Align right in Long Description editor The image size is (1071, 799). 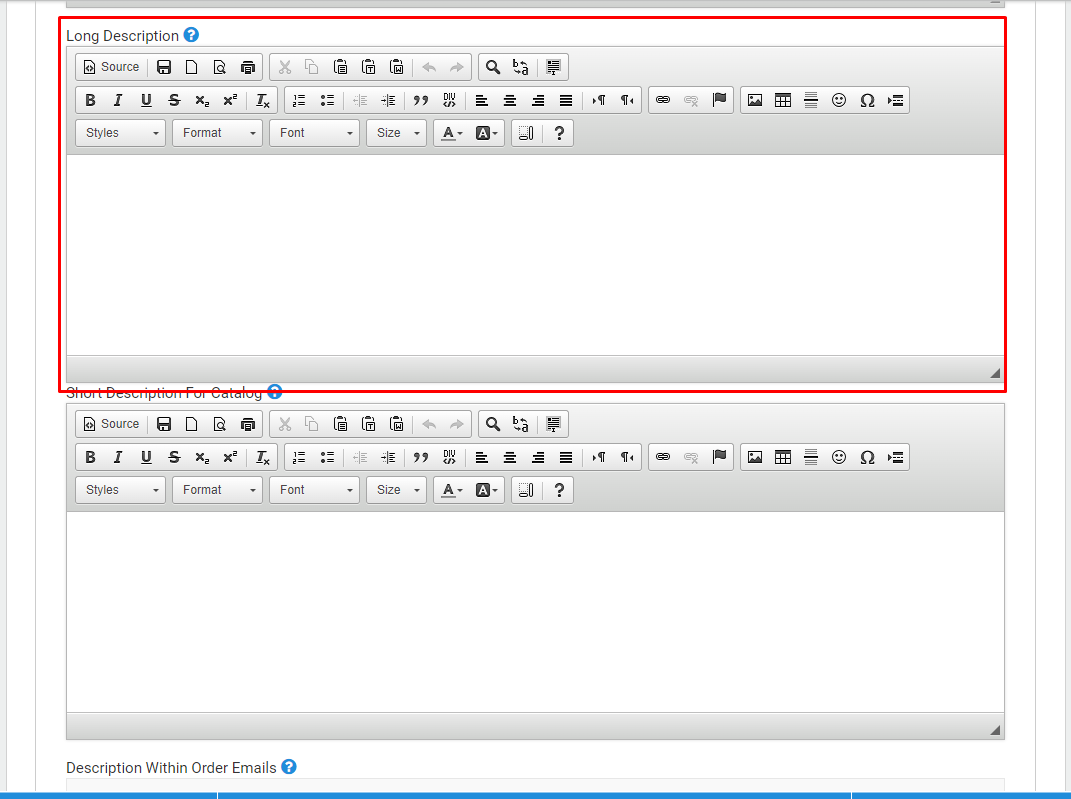click(x=538, y=100)
